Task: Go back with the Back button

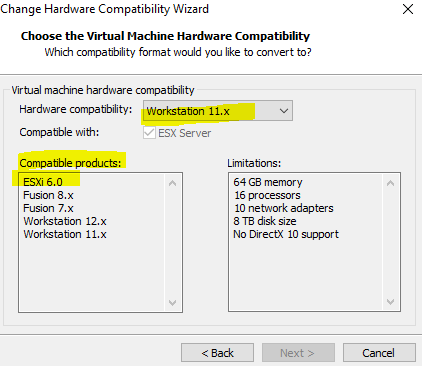Action: (217, 353)
